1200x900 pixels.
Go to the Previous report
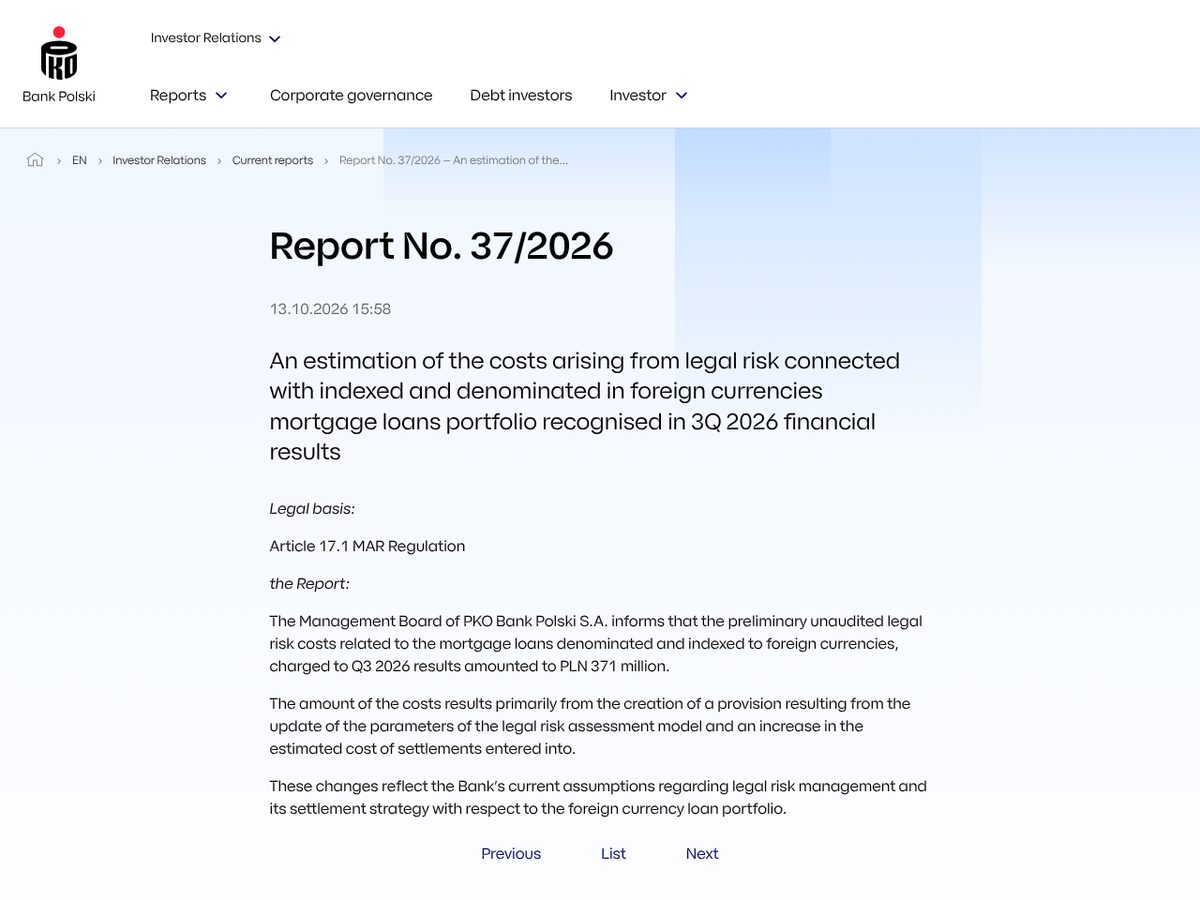(511, 854)
